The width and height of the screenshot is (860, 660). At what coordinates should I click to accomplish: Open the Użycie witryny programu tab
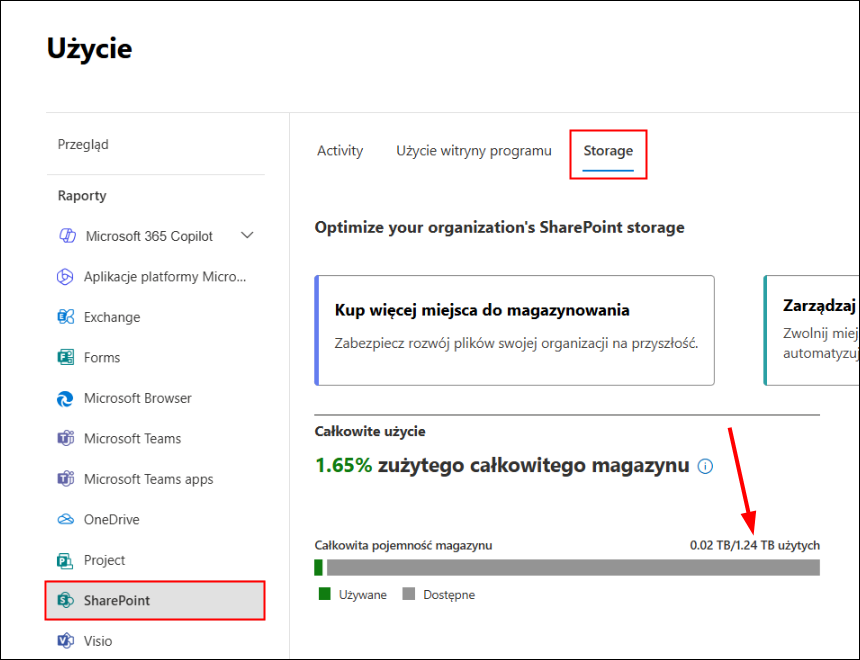pyautogui.click(x=473, y=150)
